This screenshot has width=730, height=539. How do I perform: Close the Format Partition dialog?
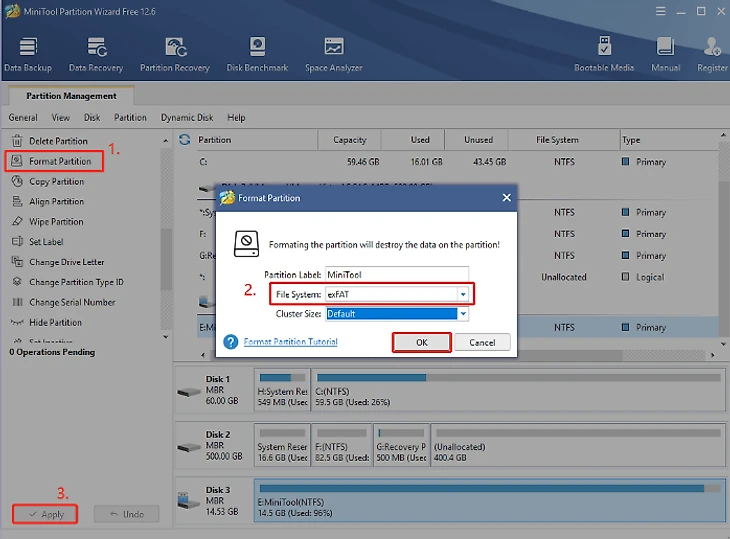pos(507,198)
